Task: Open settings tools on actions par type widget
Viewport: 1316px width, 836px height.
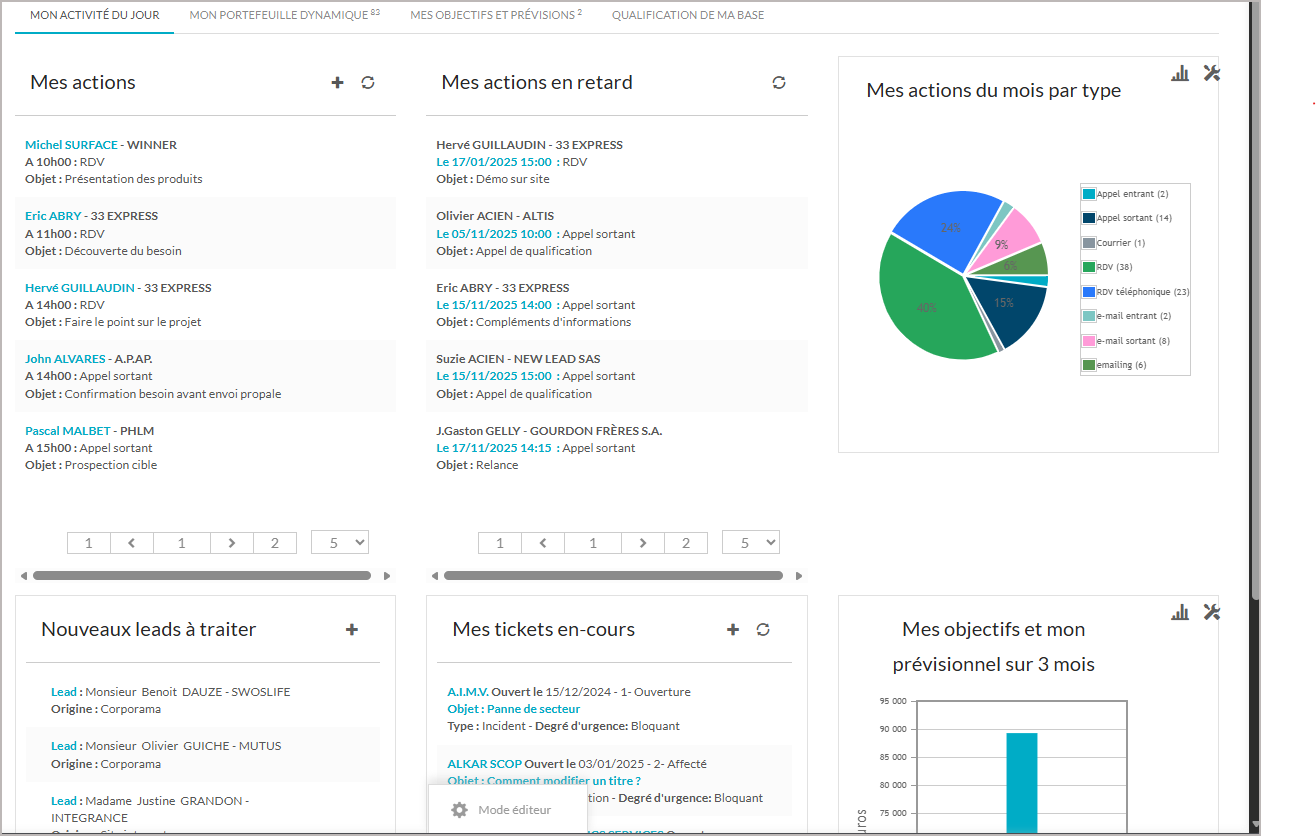Action: (x=1211, y=73)
